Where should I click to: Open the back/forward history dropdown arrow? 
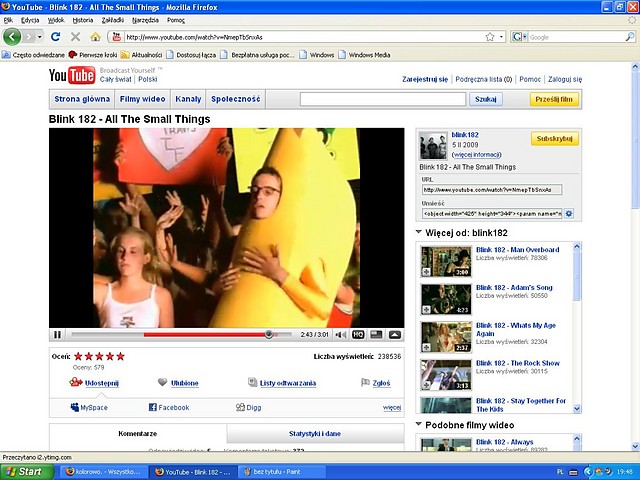(40, 37)
